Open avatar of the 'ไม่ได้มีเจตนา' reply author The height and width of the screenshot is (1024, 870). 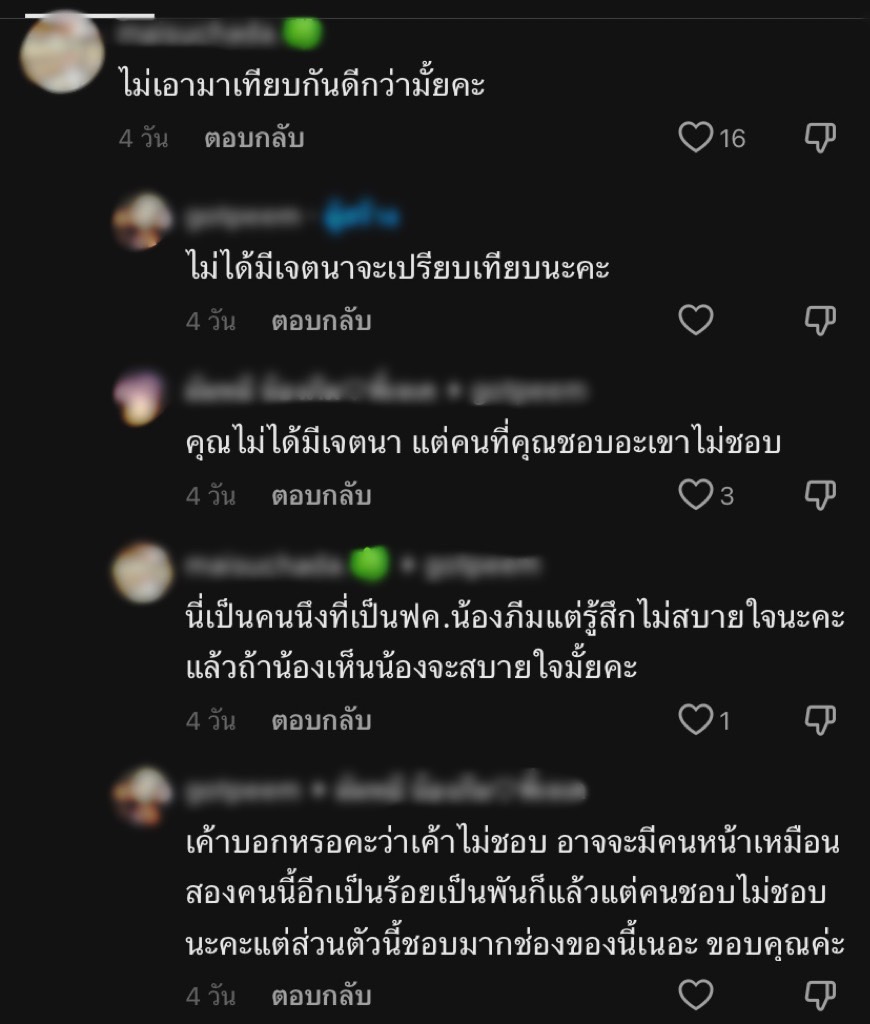point(142,221)
